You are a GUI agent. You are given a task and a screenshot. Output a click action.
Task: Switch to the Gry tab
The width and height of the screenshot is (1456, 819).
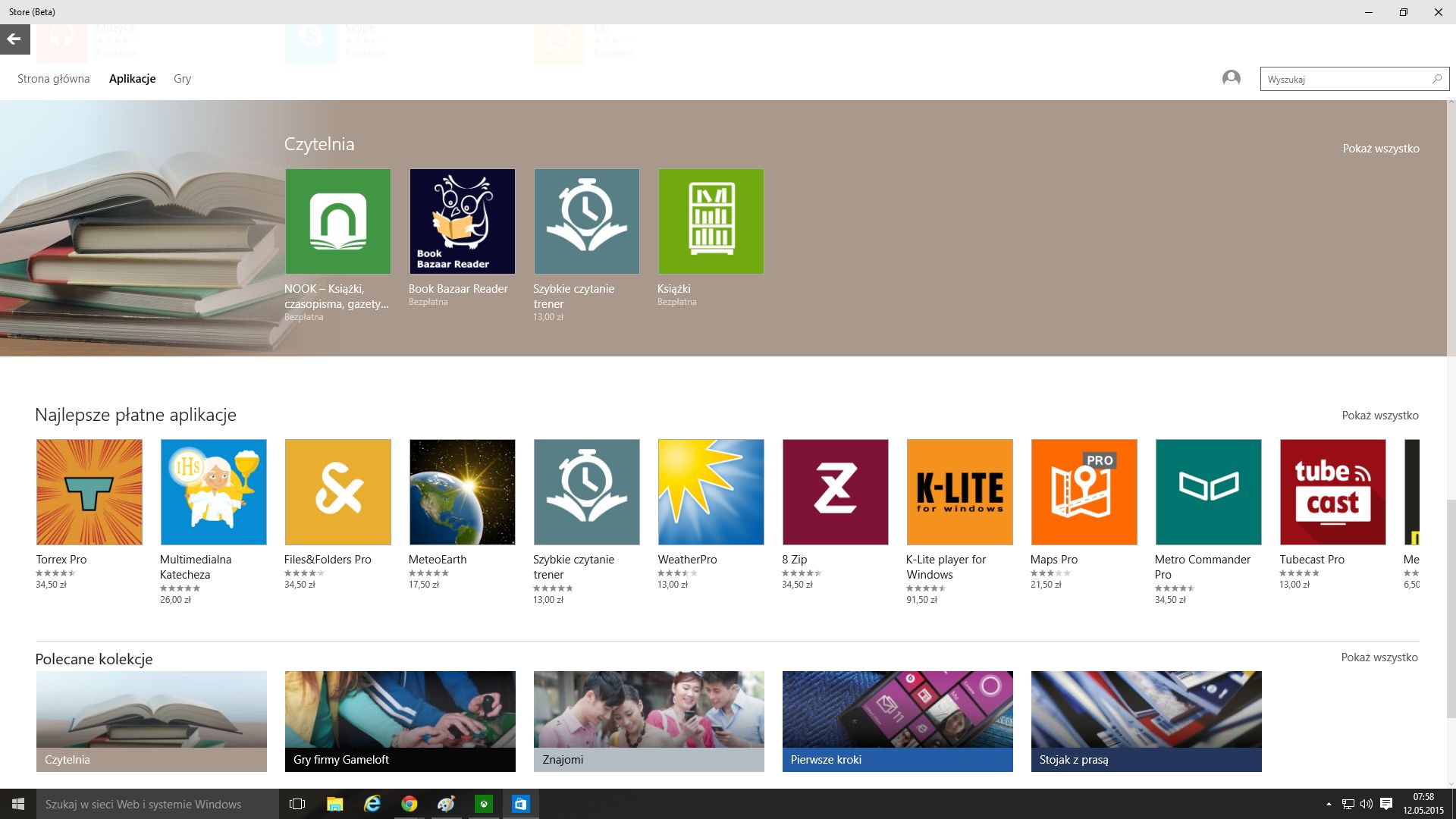click(183, 79)
